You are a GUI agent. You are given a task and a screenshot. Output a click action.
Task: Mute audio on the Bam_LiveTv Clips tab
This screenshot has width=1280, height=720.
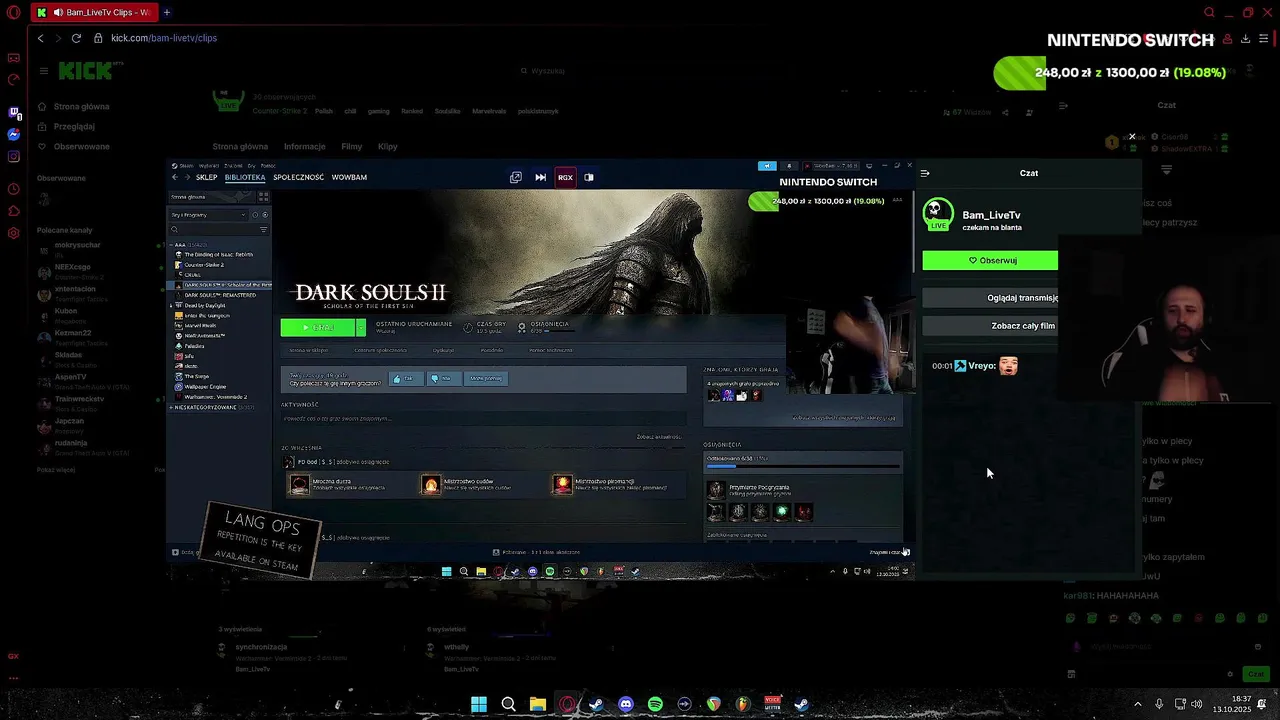pyautogui.click(x=57, y=13)
